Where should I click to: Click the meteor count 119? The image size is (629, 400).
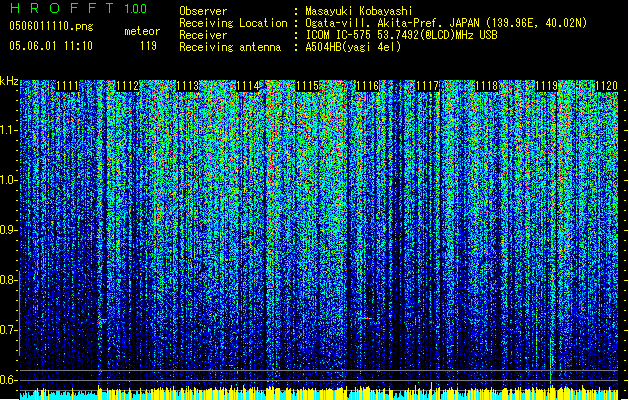click(148, 46)
